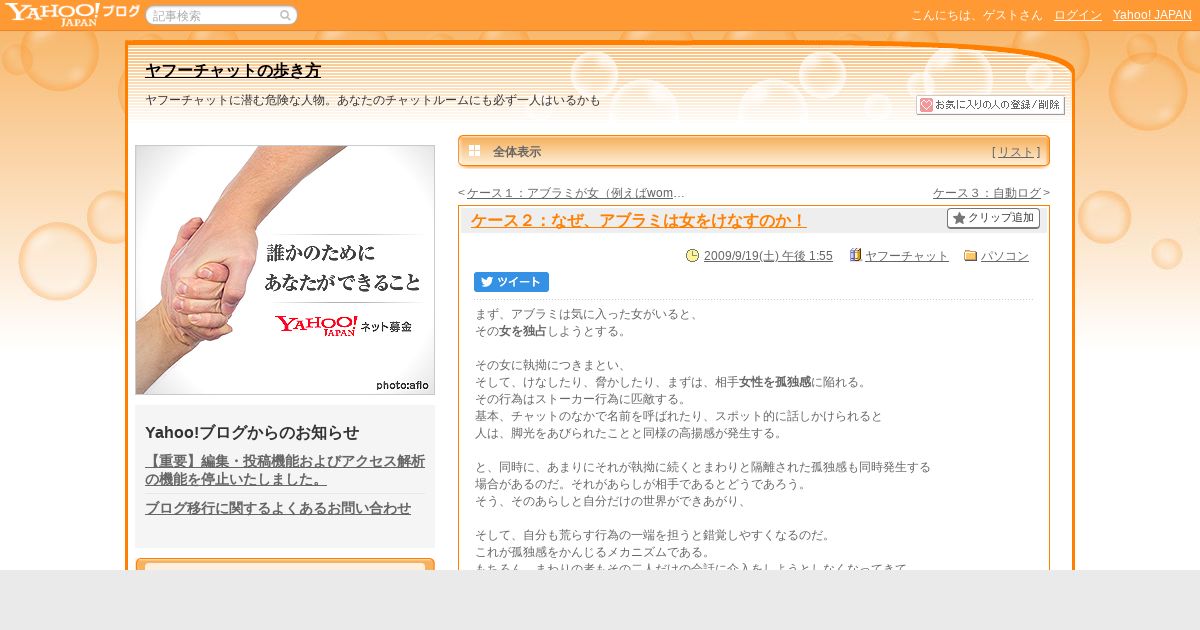Open the ヤフーチャット category link

point(907,256)
